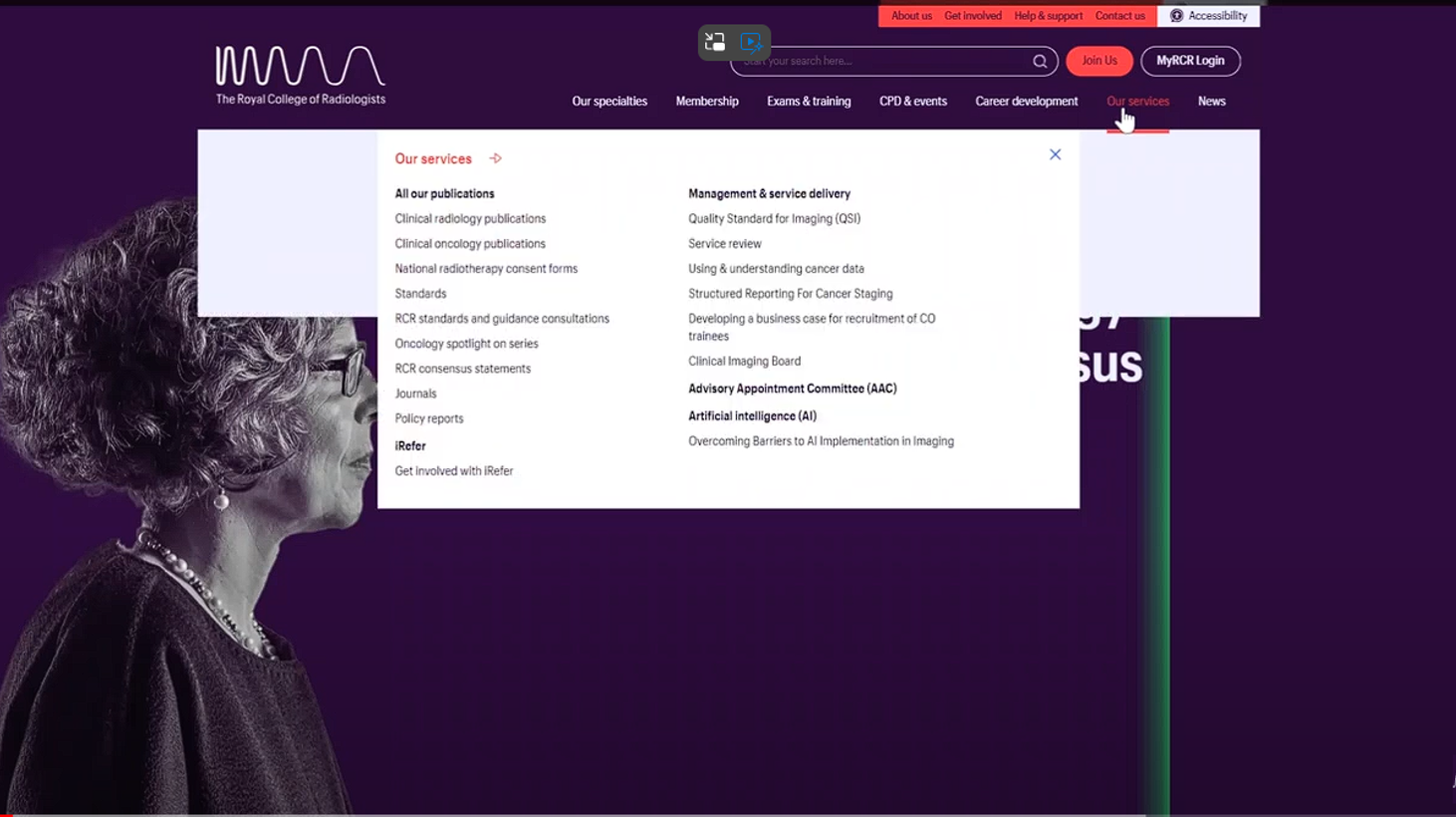Open the Exams & training menu
1456x817 pixels.
[809, 102]
